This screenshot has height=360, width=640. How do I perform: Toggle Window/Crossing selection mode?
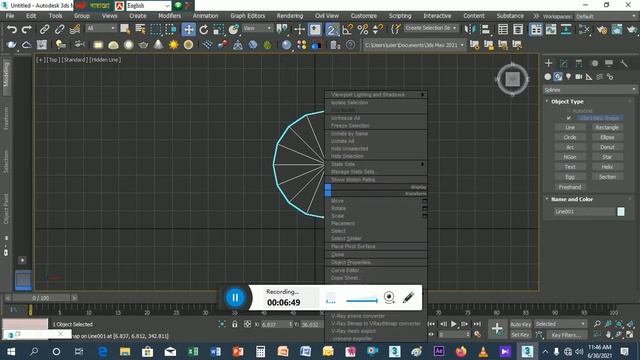click(x=171, y=29)
